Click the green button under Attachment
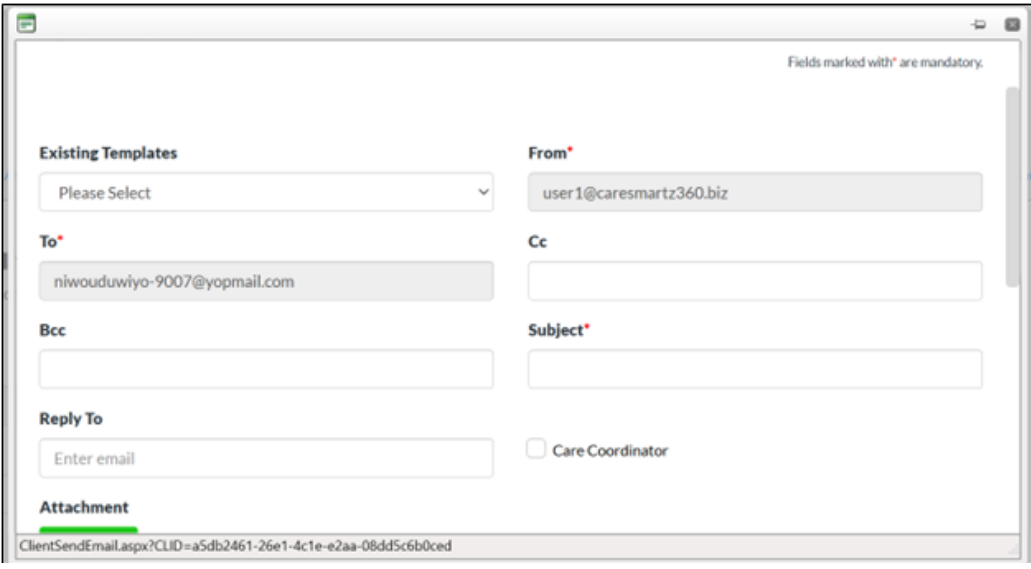 click(89, 531)
